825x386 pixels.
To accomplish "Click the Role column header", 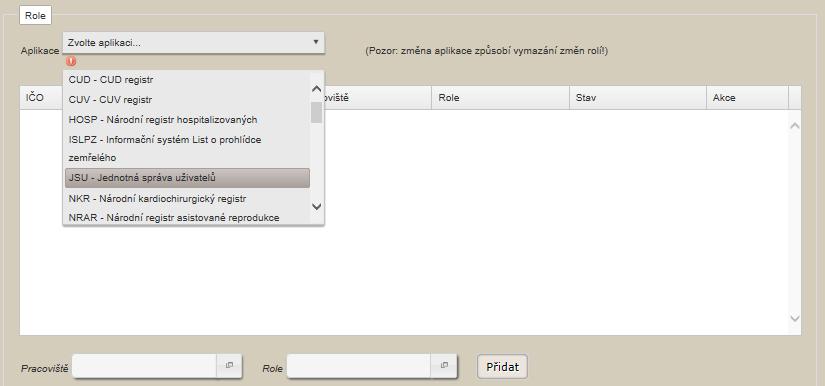I will [500, 98].
